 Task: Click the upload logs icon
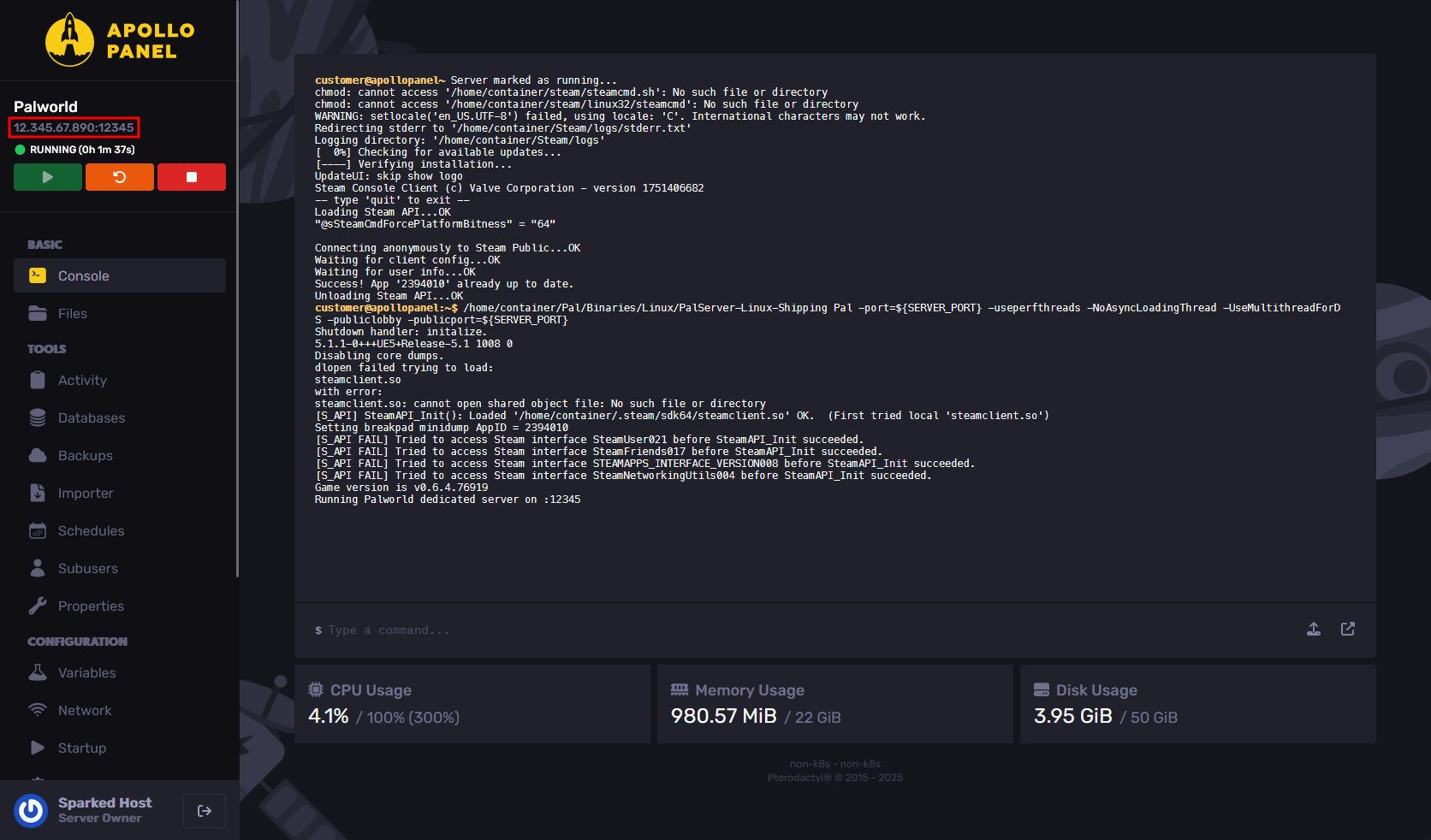[x=1314, y=629]
